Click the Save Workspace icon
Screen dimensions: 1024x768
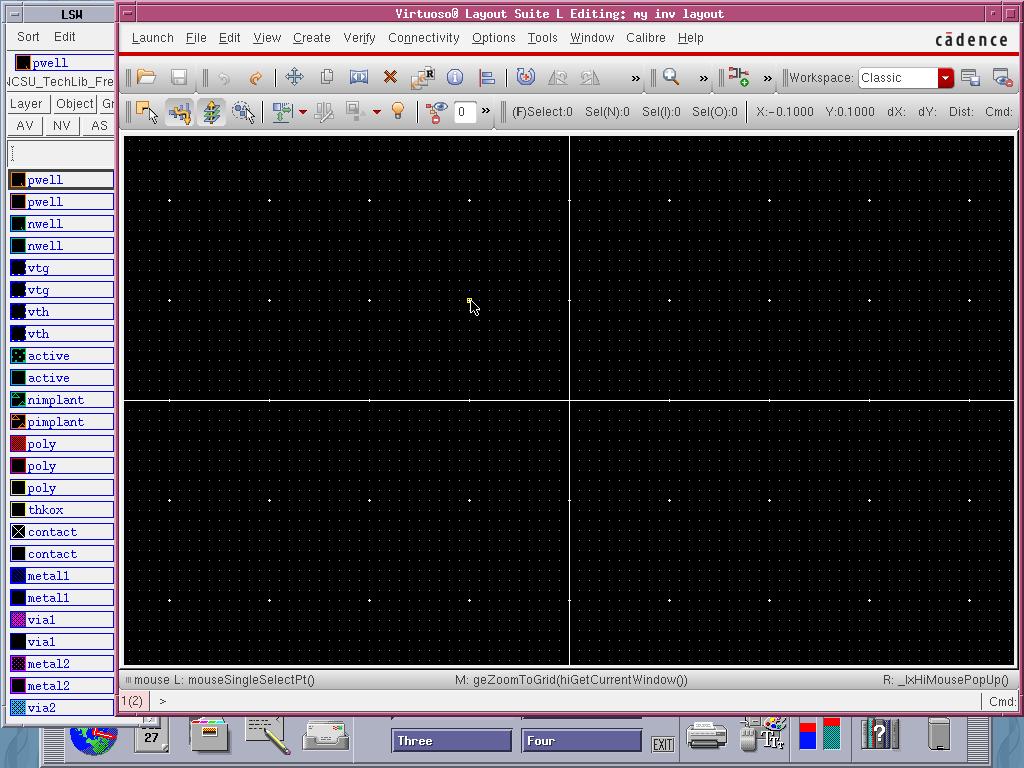(x=970, y=78)
